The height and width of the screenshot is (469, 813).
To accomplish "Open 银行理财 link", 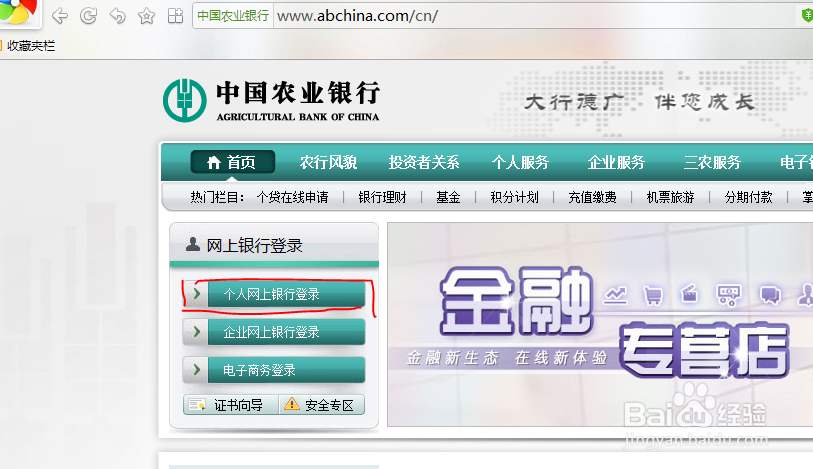I will click(382, 197).
